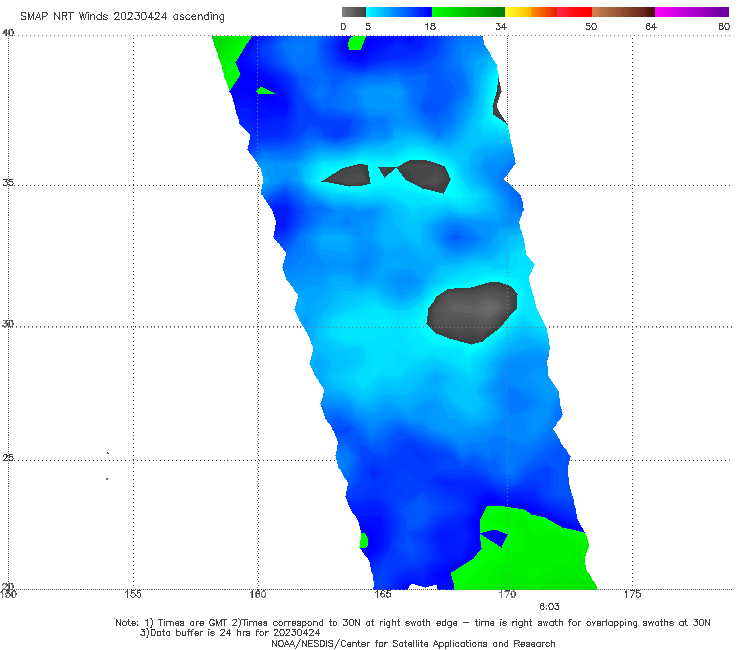This screenshot has width=740, height=650.
Task: Click the colorbar label '64'
Action: [x=651, y=26]
